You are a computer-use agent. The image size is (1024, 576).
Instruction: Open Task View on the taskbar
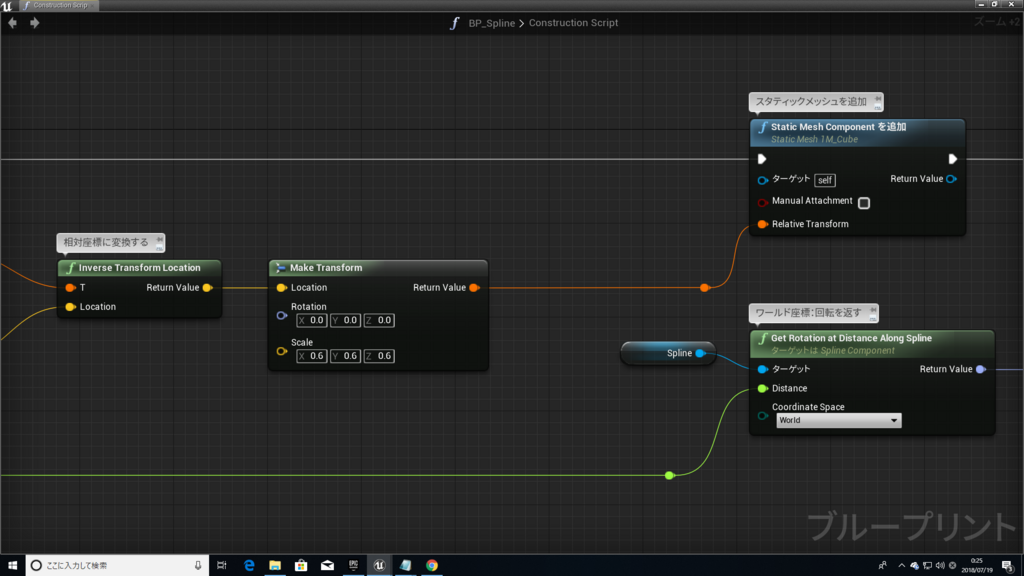[x=222, y=566]
